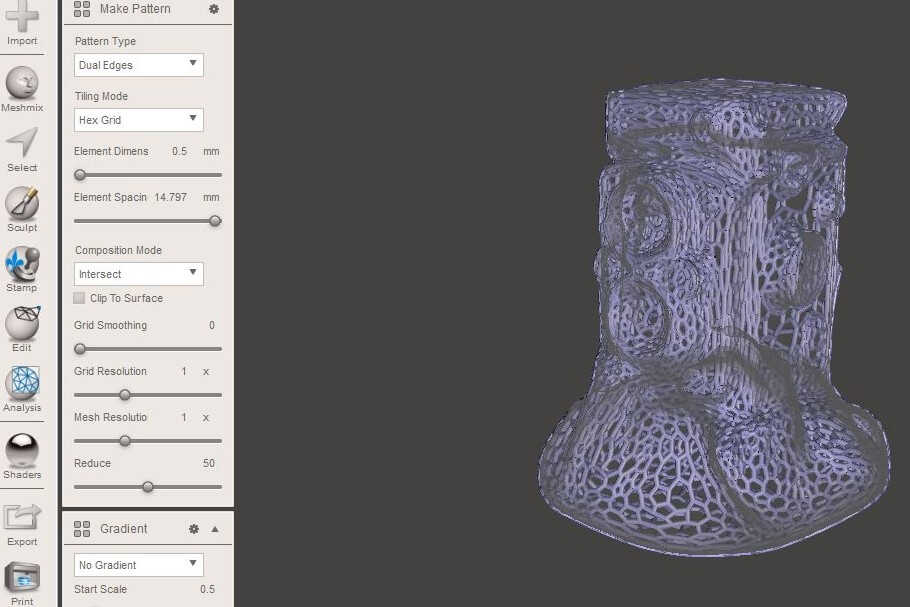Click the Import tool icon
This screenshot has width=910, height=607.
(22, 17)
